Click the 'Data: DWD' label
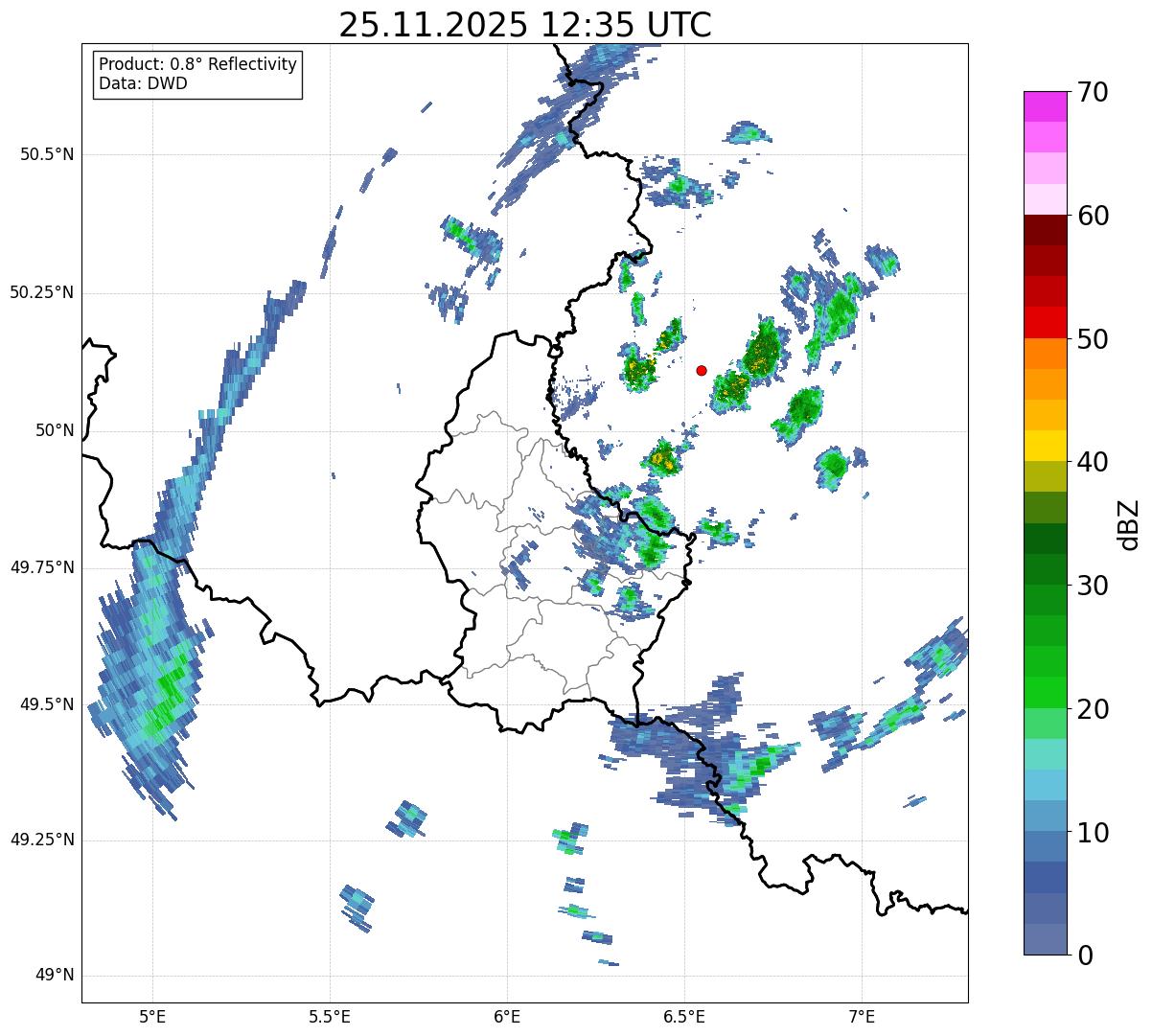Screen dimensions: 1152x1036 coord(143,83)
